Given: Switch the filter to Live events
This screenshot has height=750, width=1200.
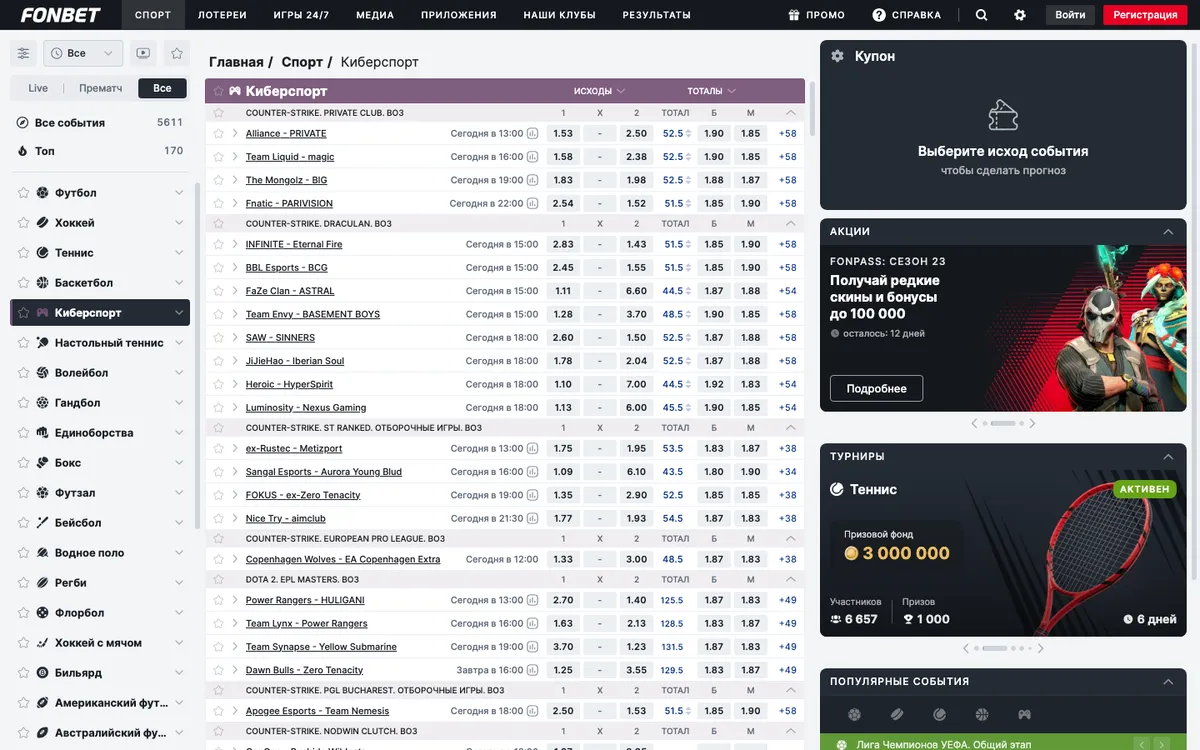Looking at the screenshot, I should pos(38,88).
